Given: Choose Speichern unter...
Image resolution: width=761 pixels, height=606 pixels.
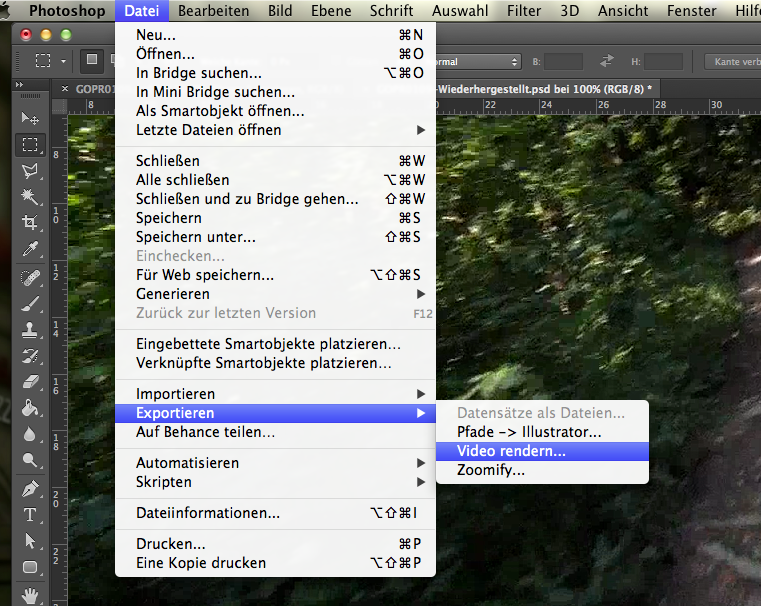Looking at the screenshot, I should [x=275, y=237].
